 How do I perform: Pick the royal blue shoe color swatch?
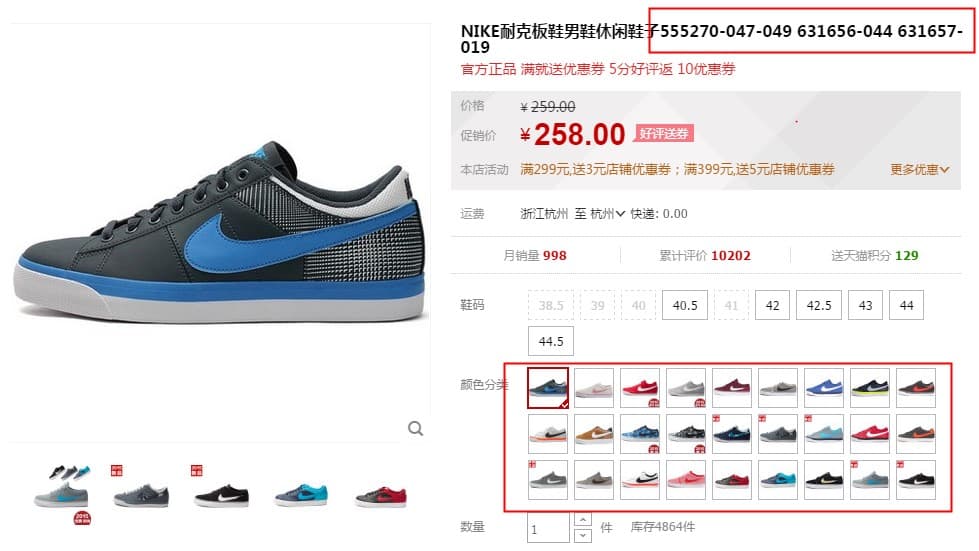point(824,388)
